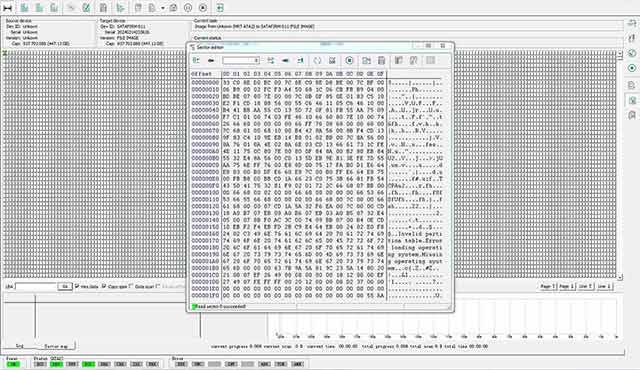The image size is (640, 370).
Task: Click the plain circle icon in main toolbar
Action: pyautogui.click(x=188, y=8)
